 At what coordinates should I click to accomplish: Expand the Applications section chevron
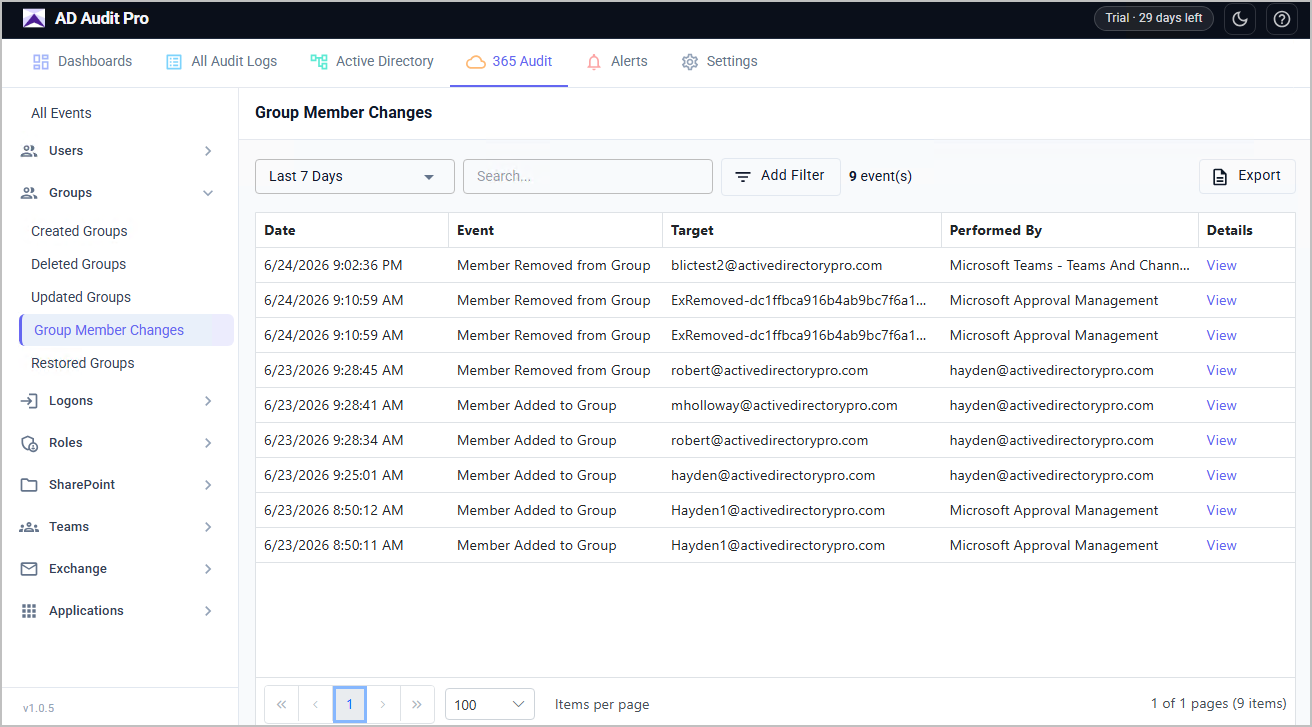coord(208,611)
